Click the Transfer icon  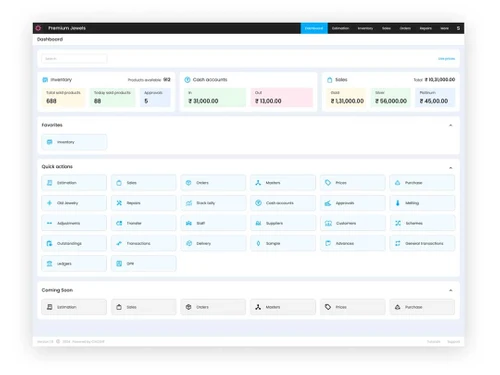pos(119,223)
